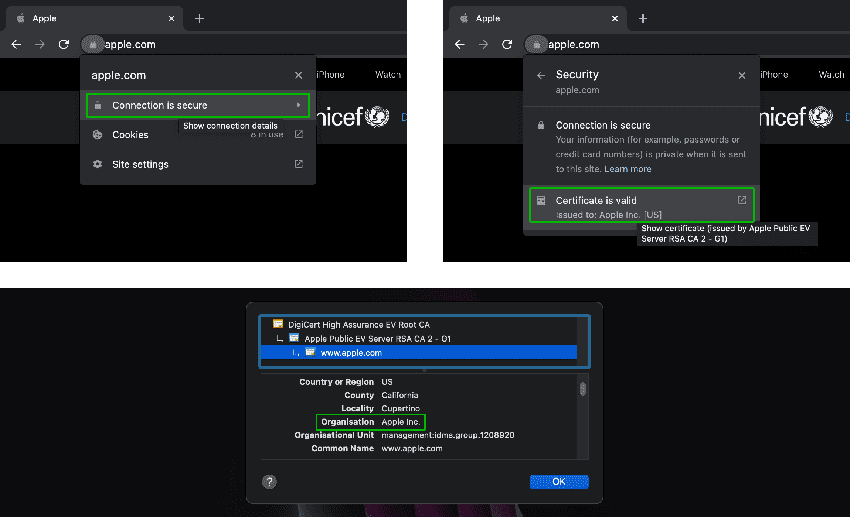Close the Apple tab in left browser
Screen dimensions: 850x517
click(x=171, y=18)
